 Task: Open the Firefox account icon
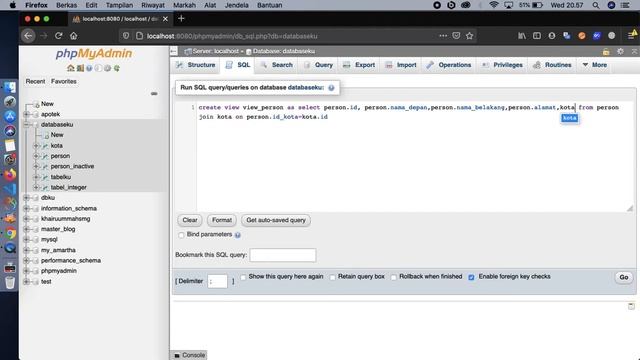[x=552, y=36]
